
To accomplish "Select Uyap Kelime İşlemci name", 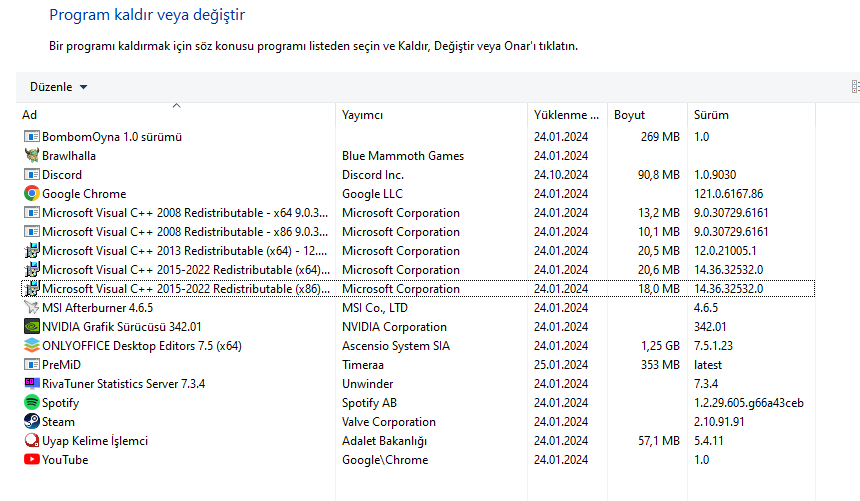I will [95, 441].
